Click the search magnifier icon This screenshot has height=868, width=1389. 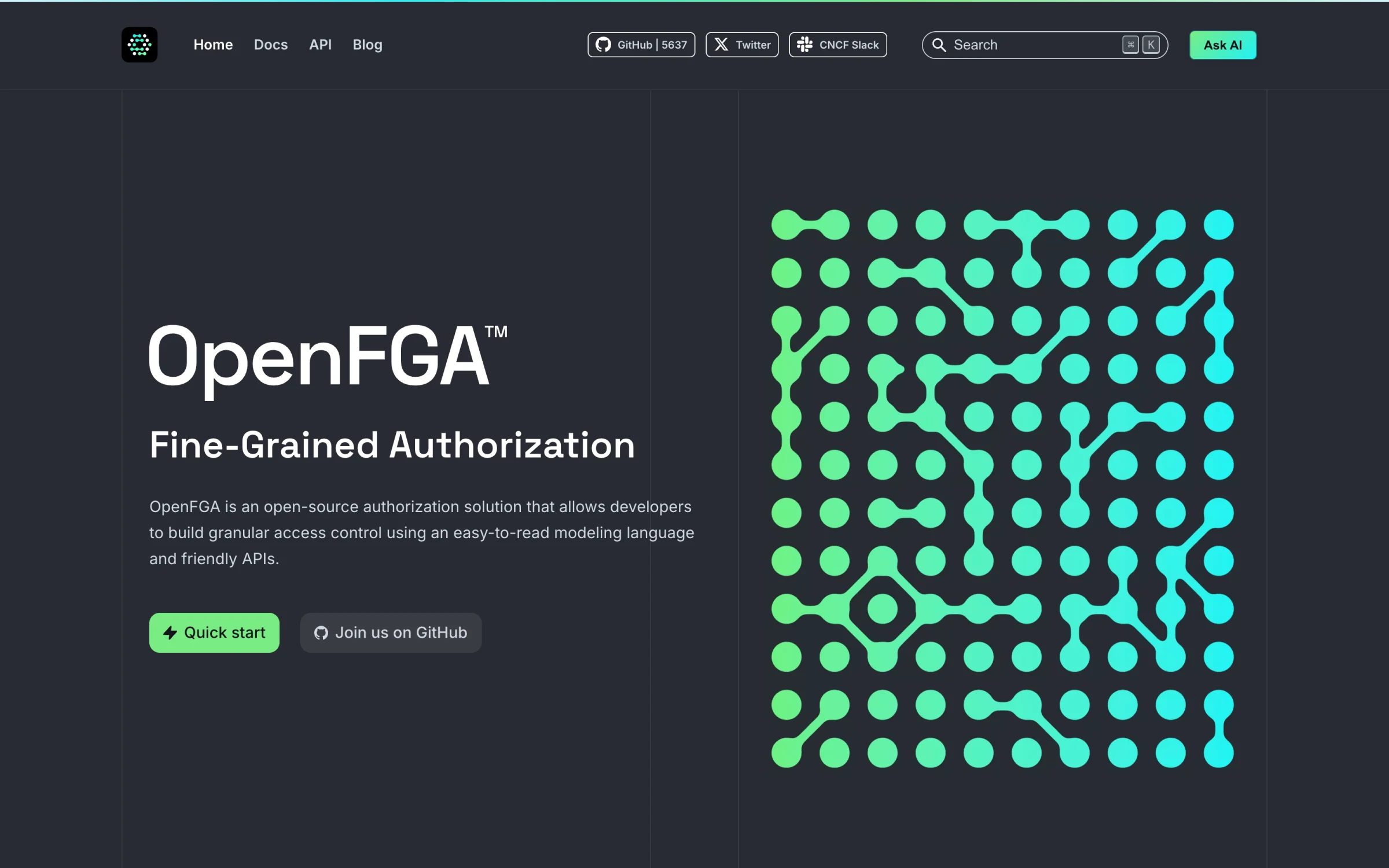coord(939,45)
